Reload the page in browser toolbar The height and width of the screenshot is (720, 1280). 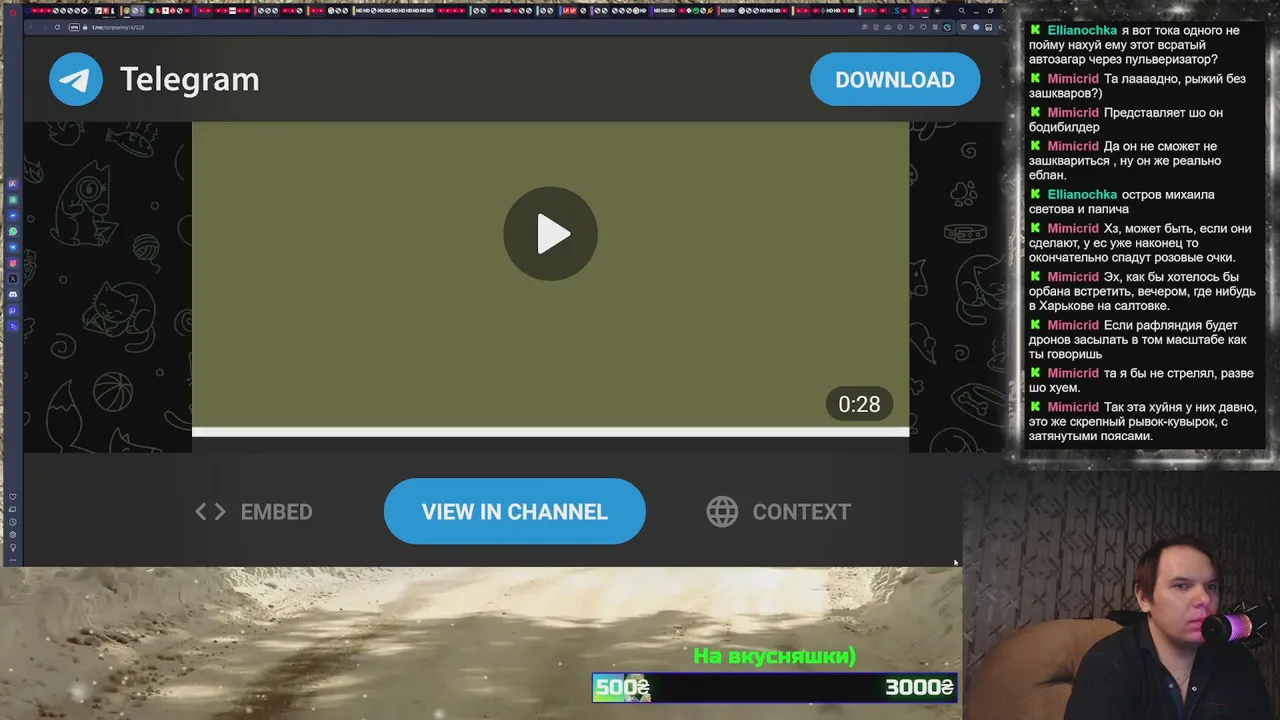tap(57, 27)
